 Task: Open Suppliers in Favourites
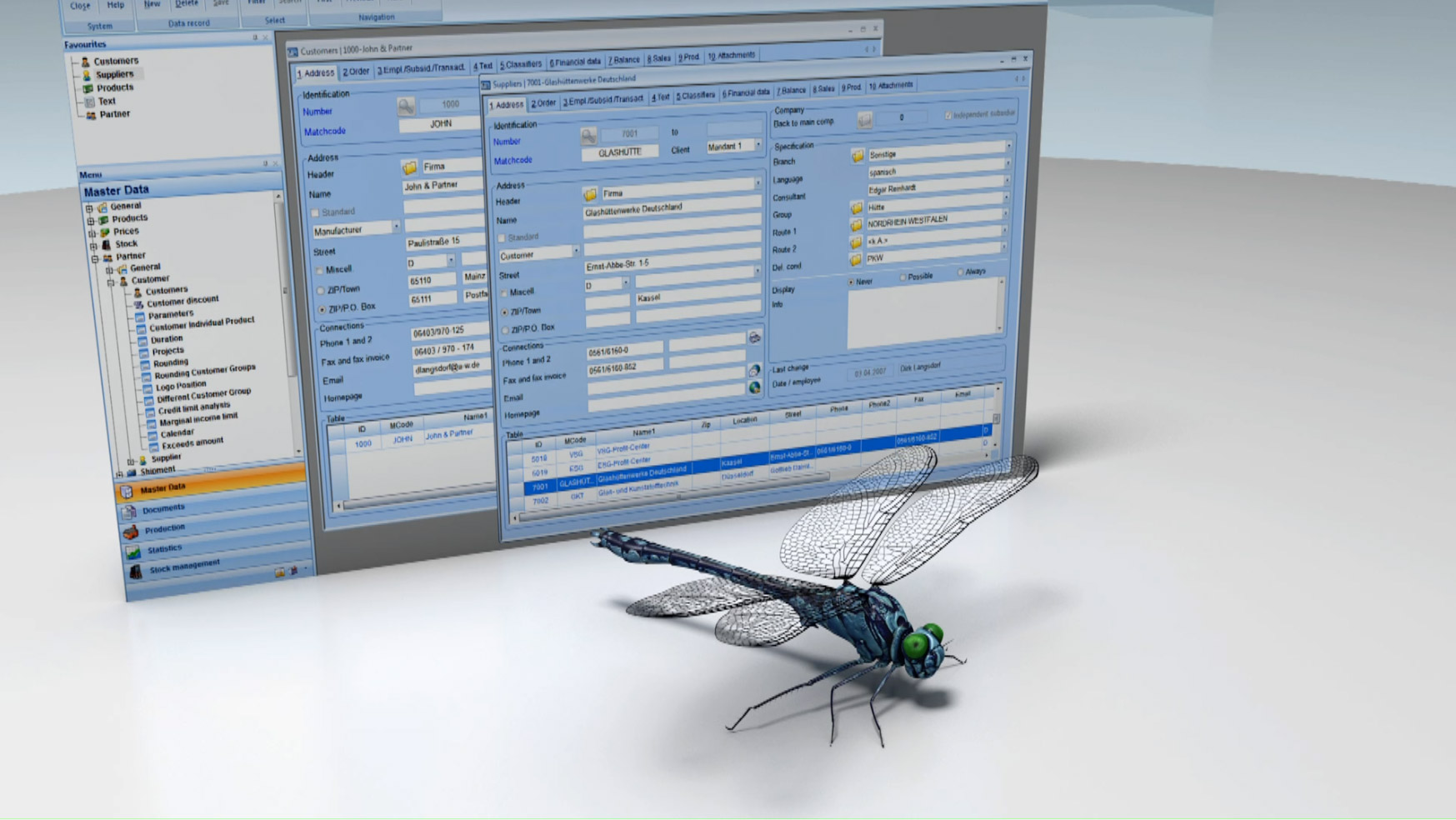[x=114, y=74]
